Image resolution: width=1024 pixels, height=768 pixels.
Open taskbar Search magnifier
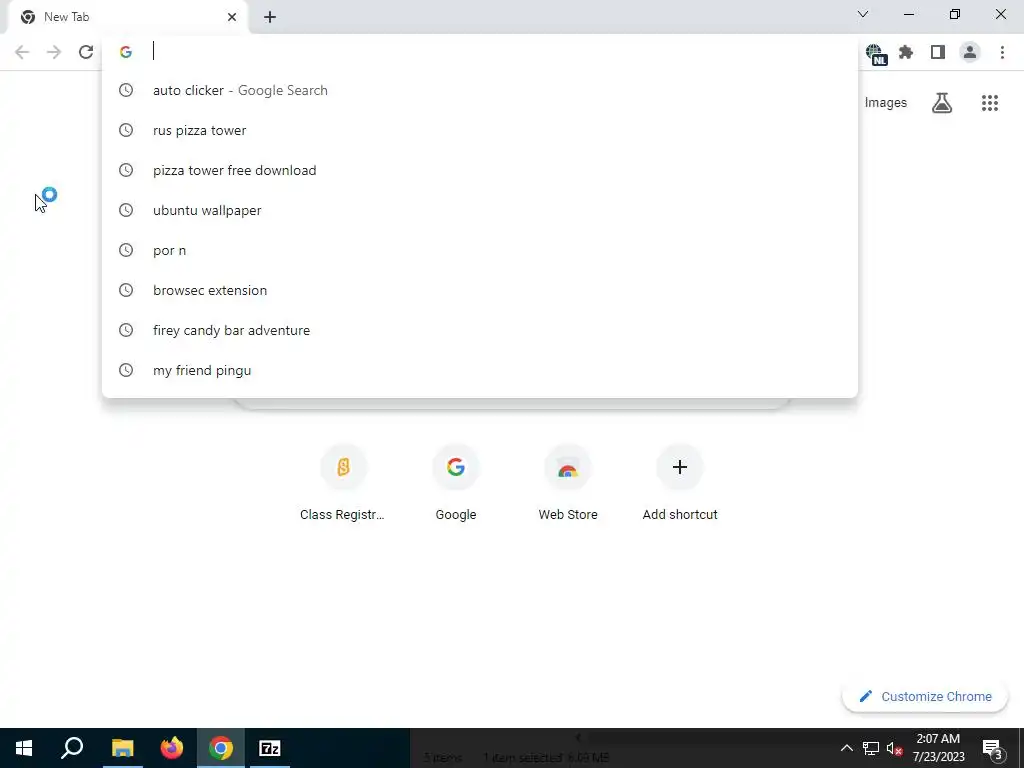pyautogui.click(x=72, y=748)
